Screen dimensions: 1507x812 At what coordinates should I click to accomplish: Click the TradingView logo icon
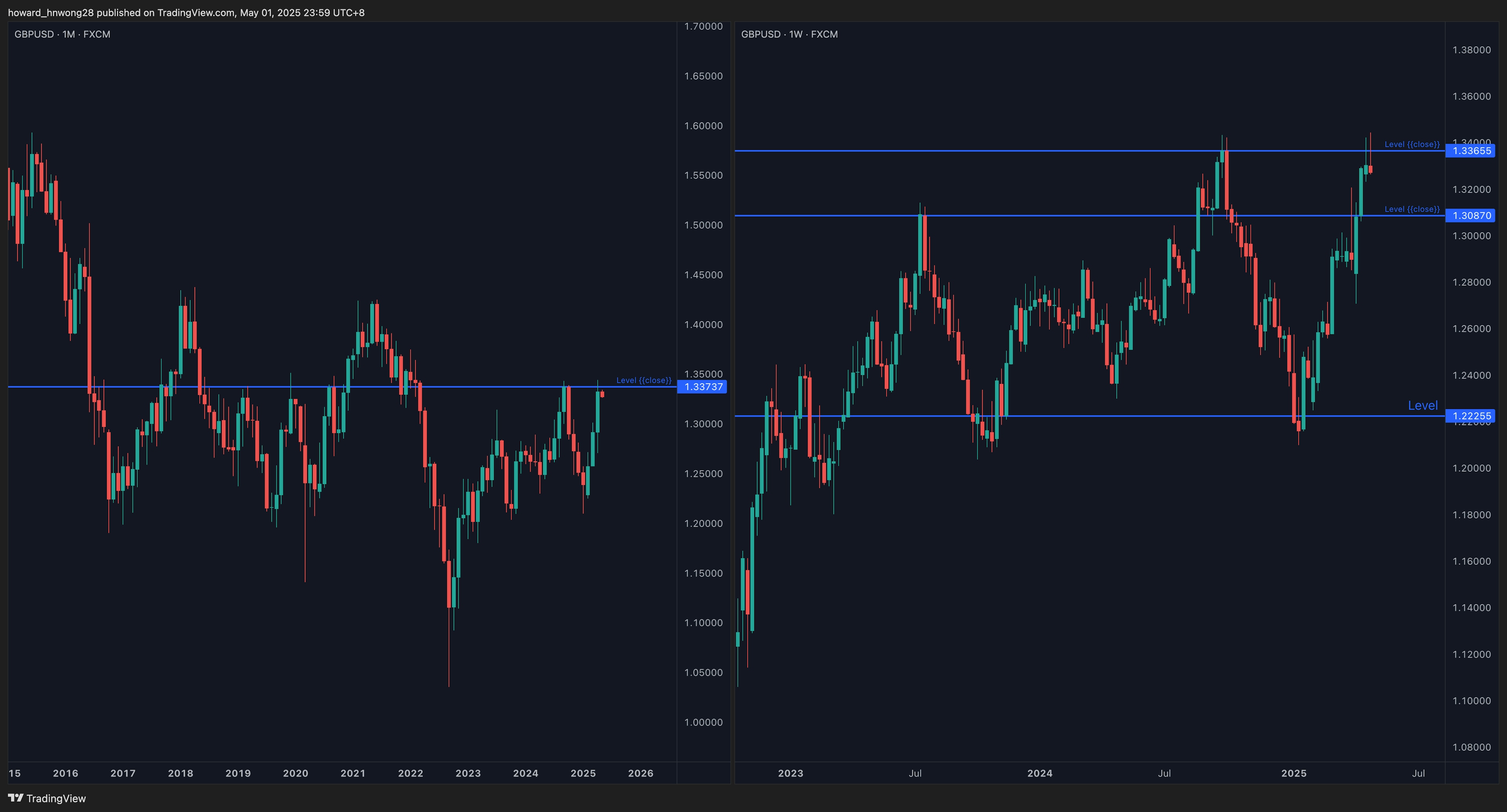(x=16, y=798)
